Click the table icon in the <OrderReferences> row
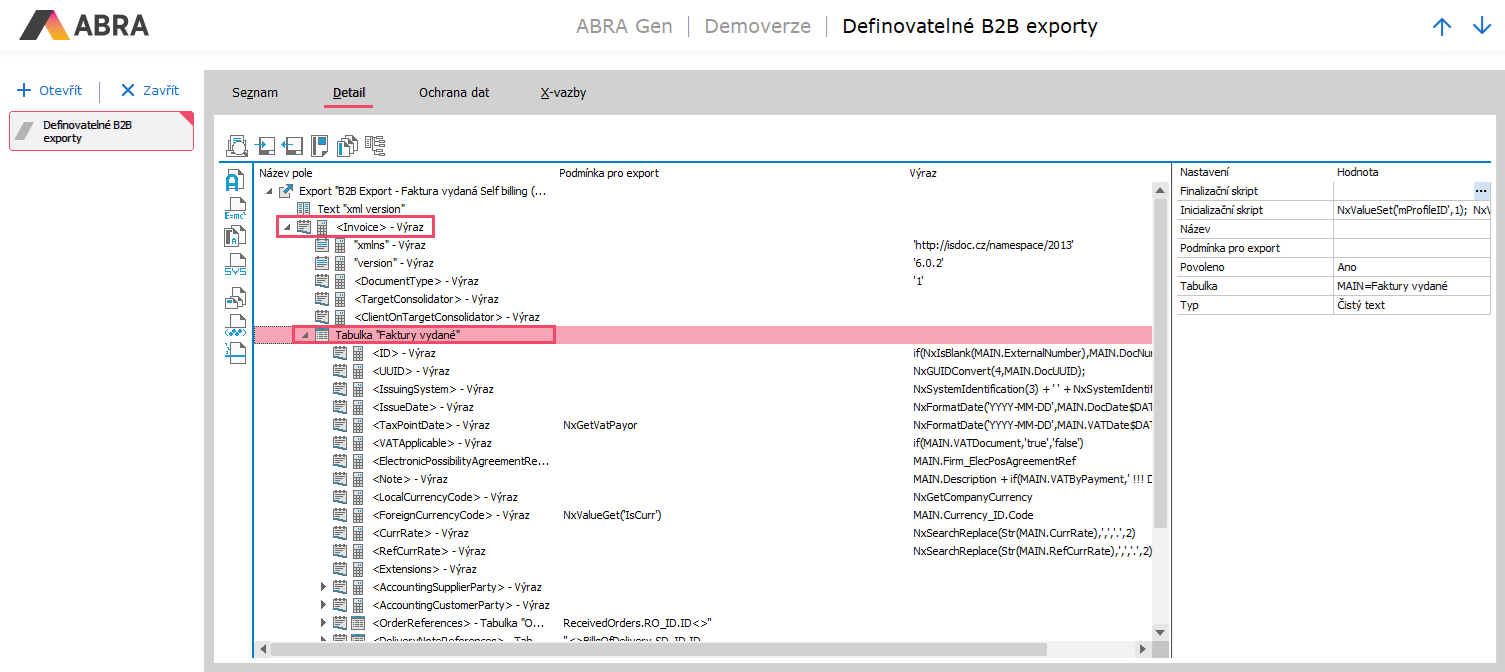The height and width of the screenshot is (672, 1505). 359,623
